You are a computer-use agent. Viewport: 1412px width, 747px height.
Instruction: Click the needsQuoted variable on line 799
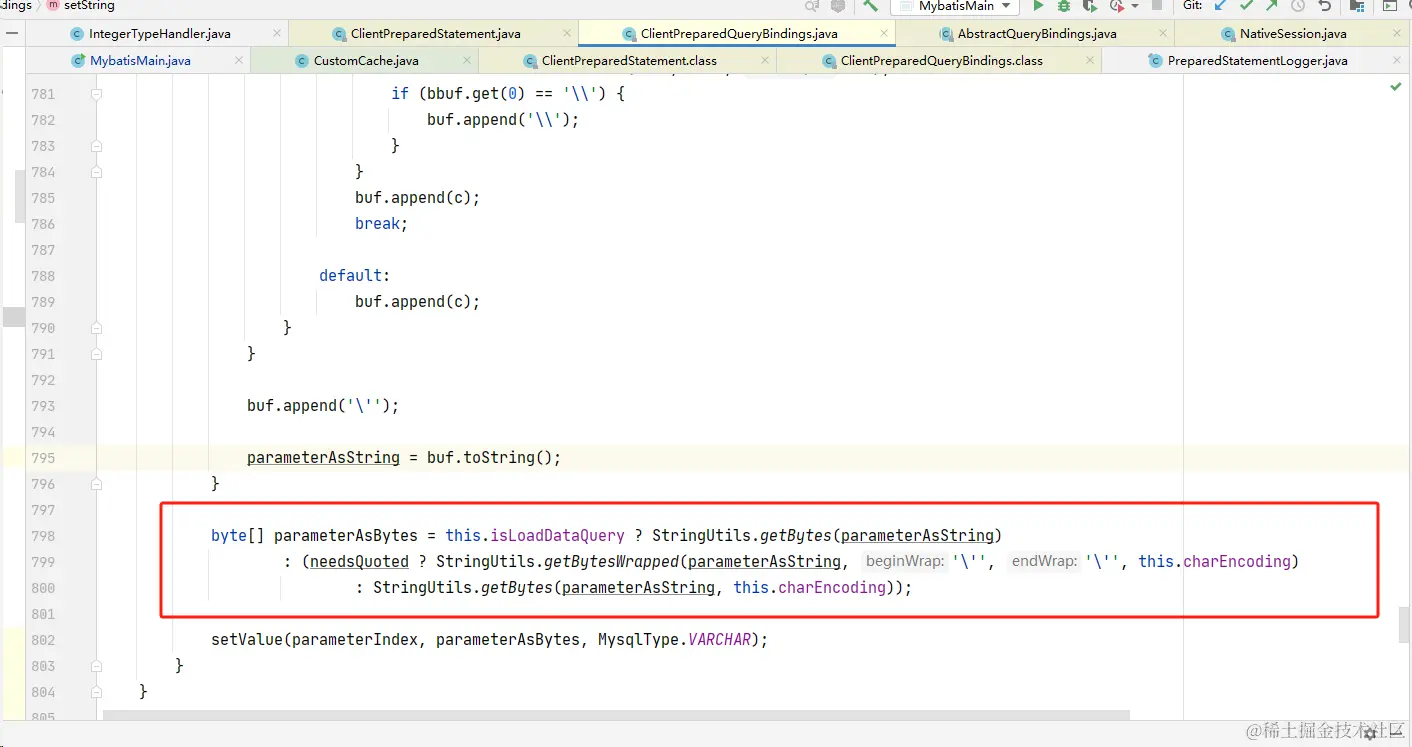[x=359, y=562]
